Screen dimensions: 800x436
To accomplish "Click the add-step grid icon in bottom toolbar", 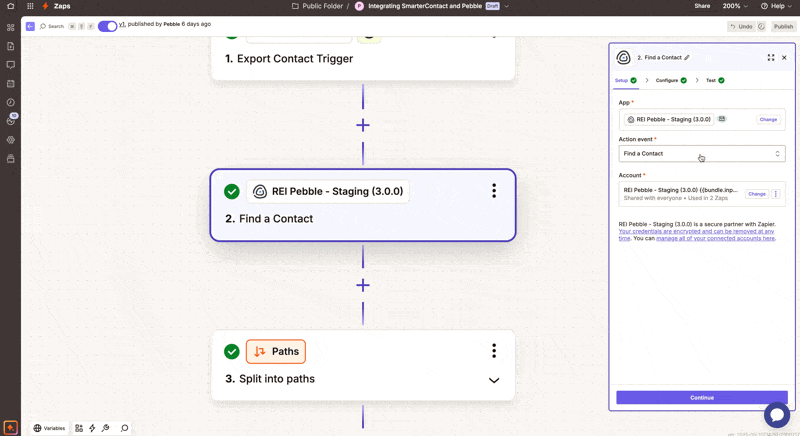I will click(x=79, y=428).
